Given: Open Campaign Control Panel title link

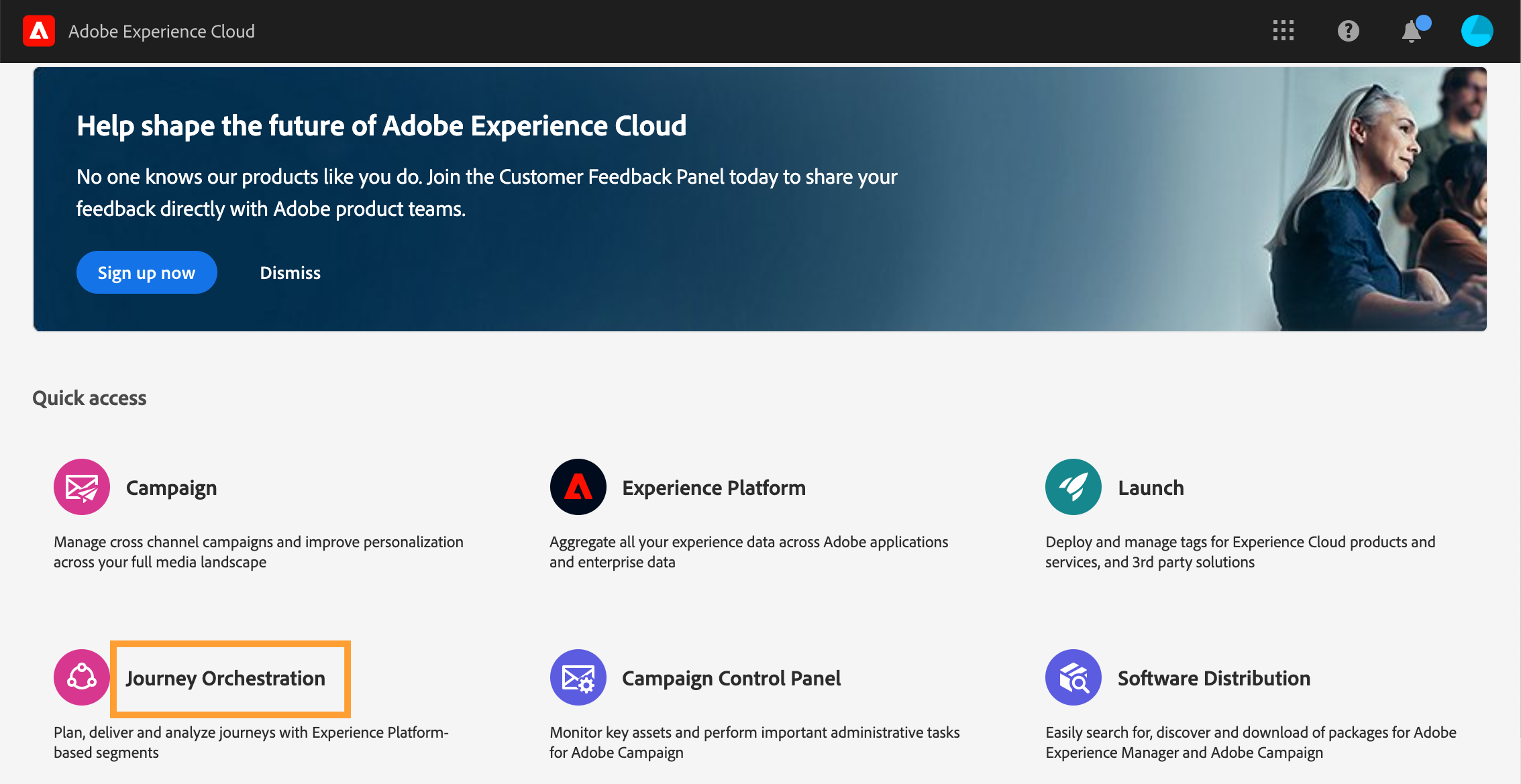Looking at the screenshot, I should coord(731,678).
